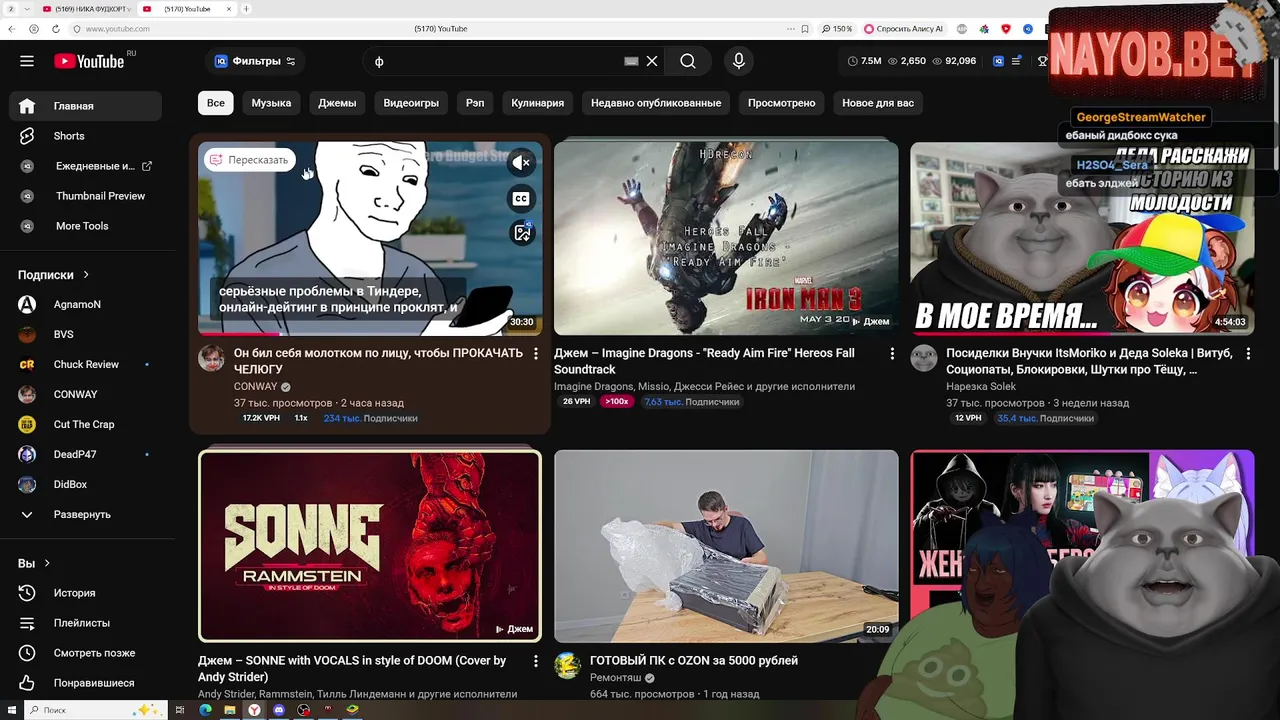Play the SONNE Rammstein thumbnail
Screen dimensions: 1280x720
(370, 546)
